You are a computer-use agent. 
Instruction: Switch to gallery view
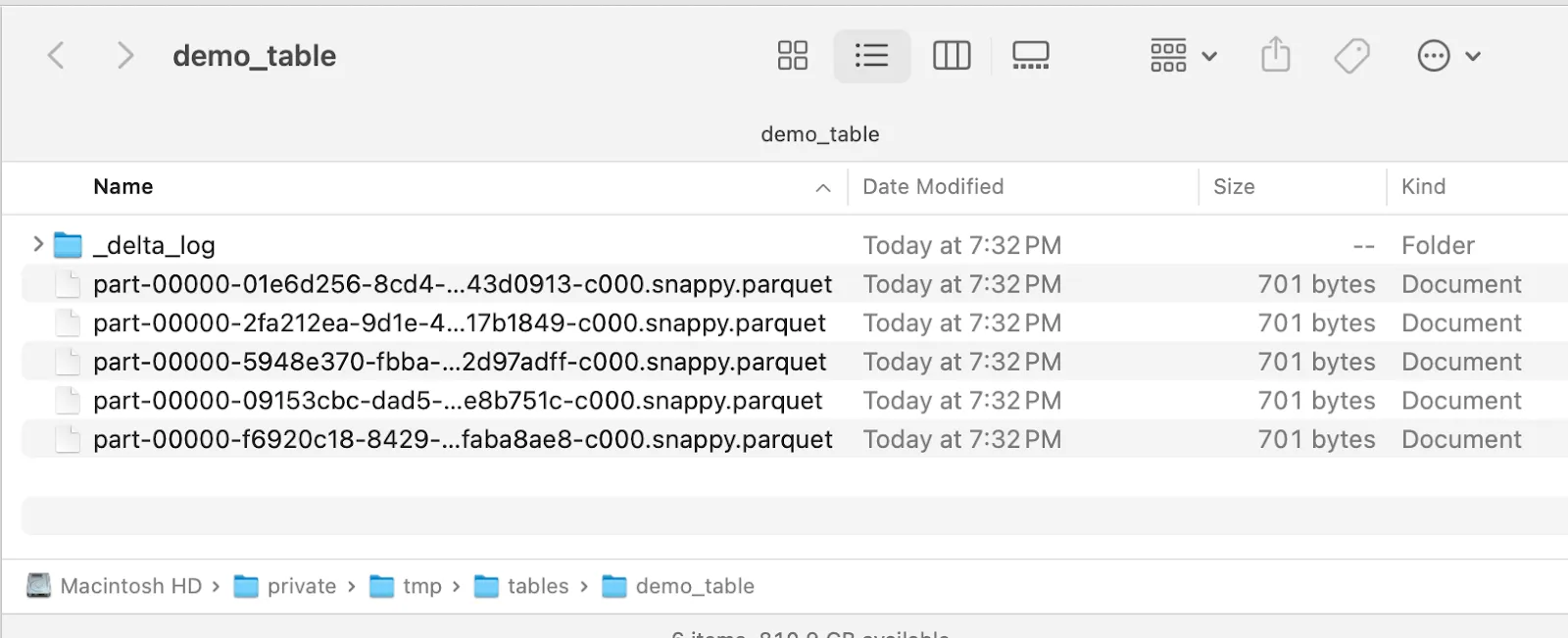pyautogui.click(x=1030, y=56)
